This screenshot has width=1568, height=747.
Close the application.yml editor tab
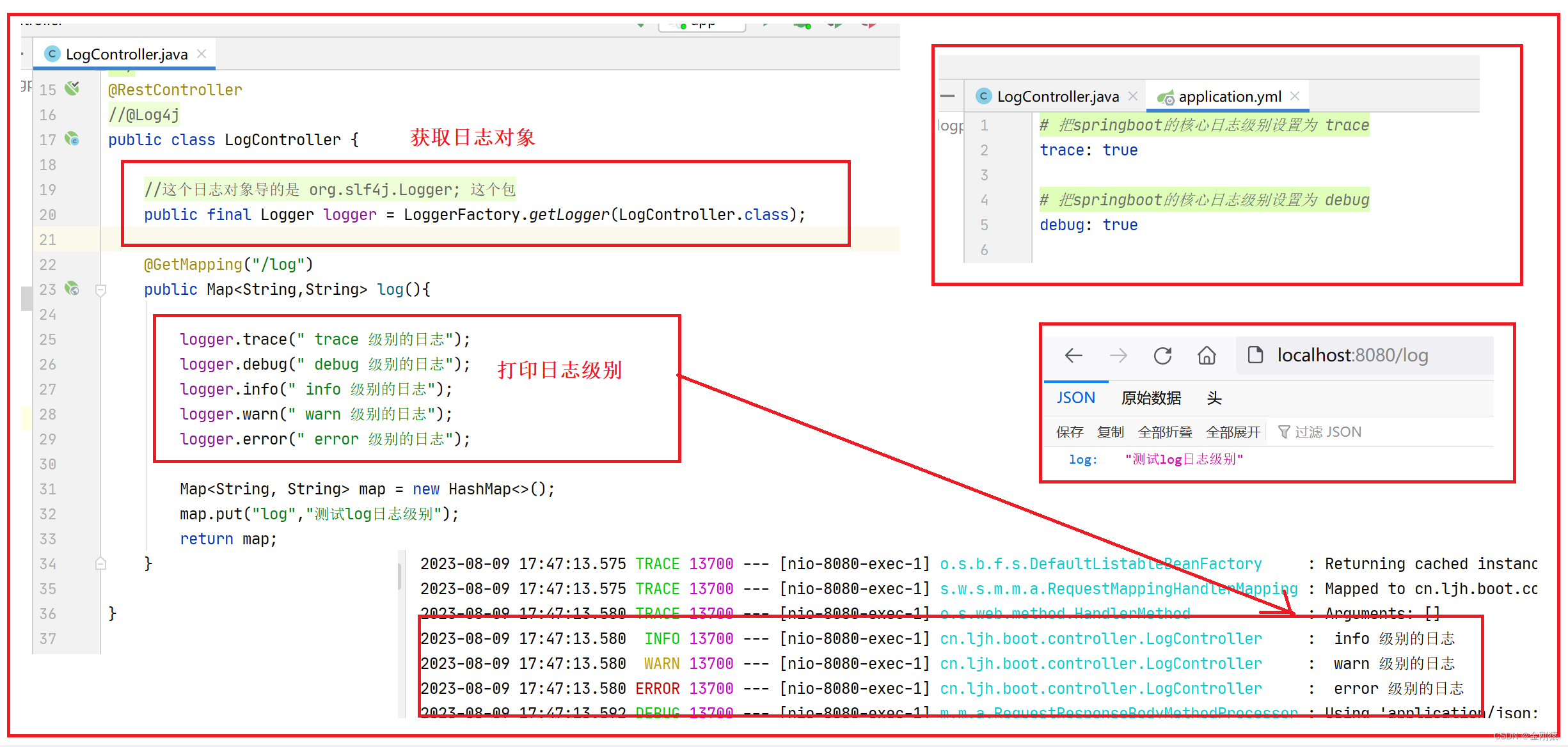coord(1295,96)
